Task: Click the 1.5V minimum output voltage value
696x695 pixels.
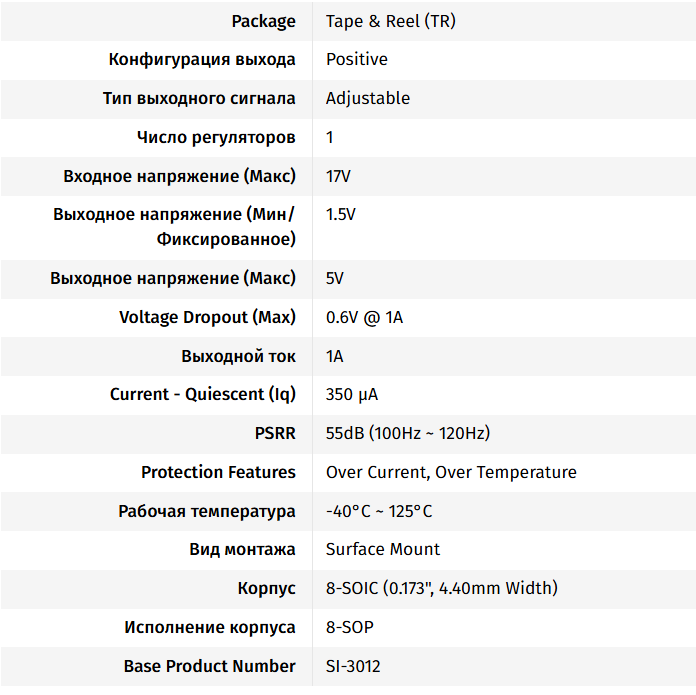Action: point(340,214)
